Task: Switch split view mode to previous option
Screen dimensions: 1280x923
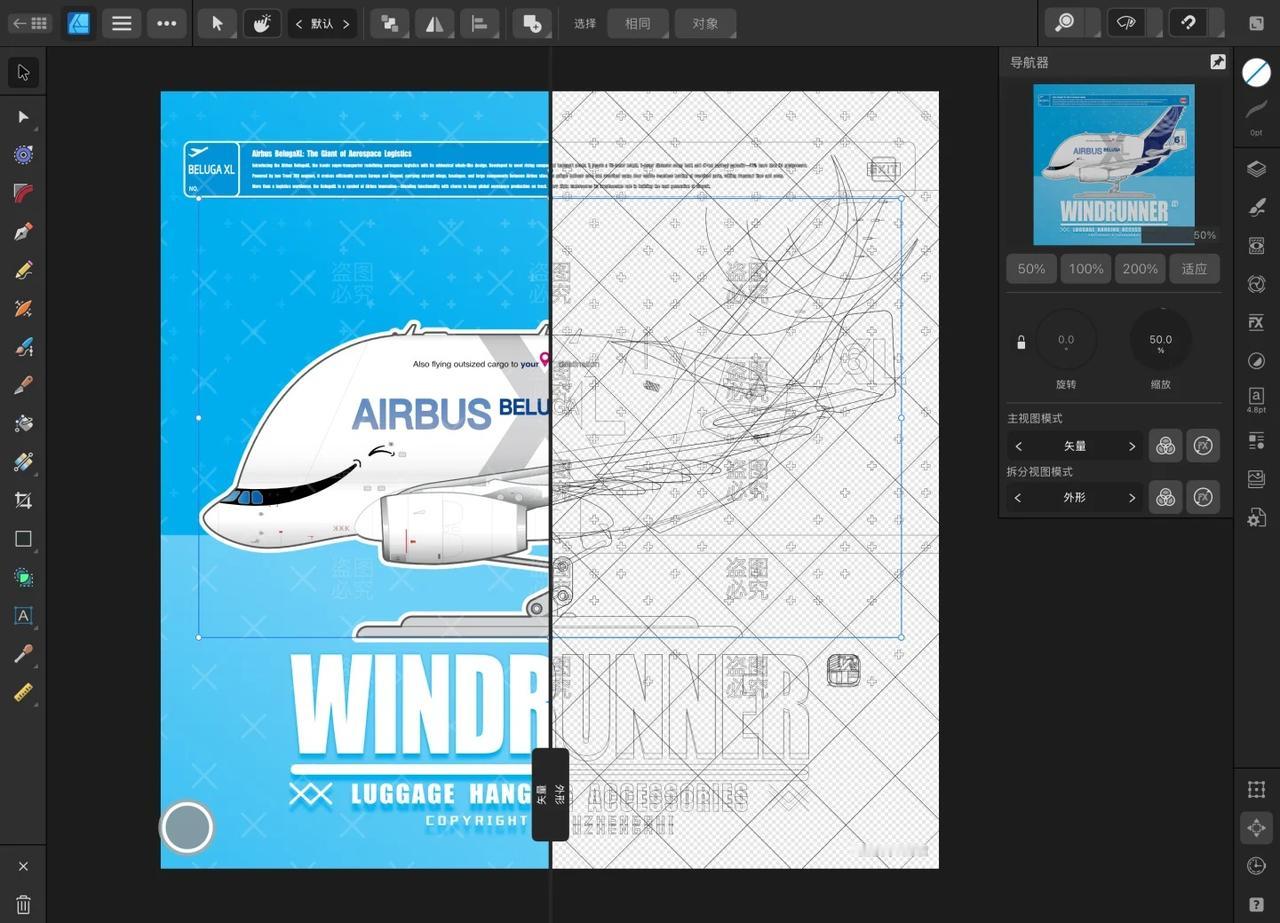Action: point(1018,497)
